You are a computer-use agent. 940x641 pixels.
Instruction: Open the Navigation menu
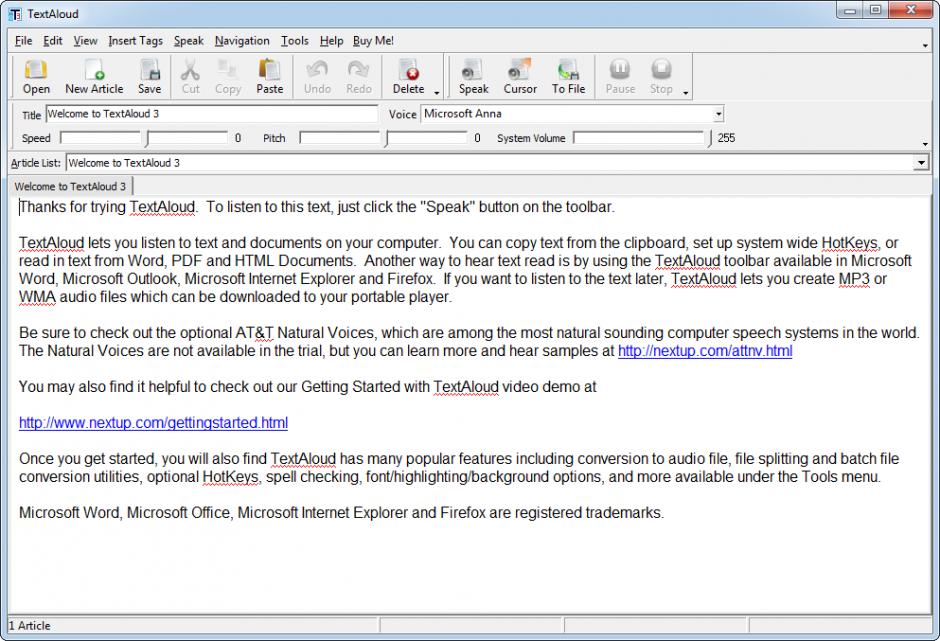pos(242,41)
